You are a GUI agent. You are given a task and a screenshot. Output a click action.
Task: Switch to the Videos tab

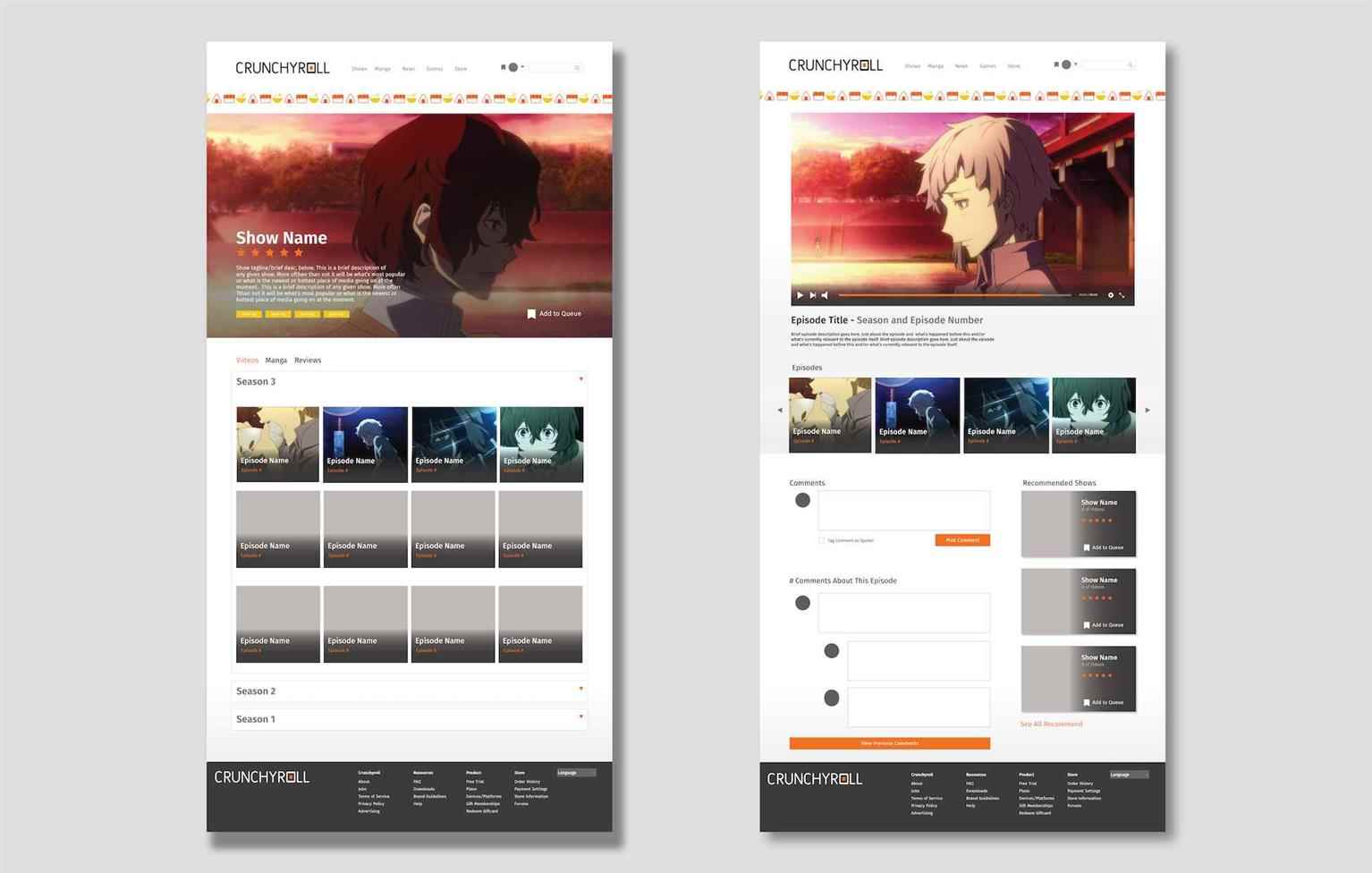click(x=247, y=360)
